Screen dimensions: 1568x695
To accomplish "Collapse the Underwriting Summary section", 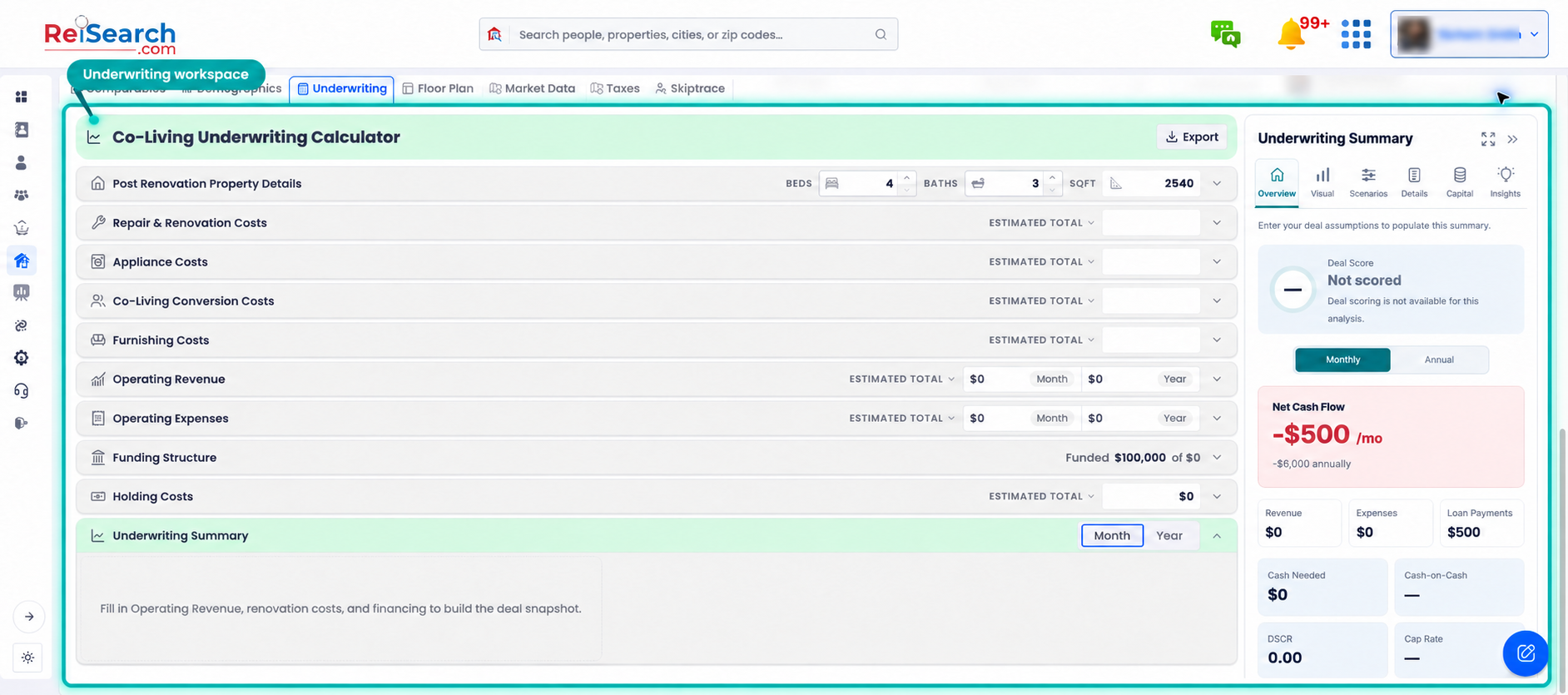I will [1217, 536].
